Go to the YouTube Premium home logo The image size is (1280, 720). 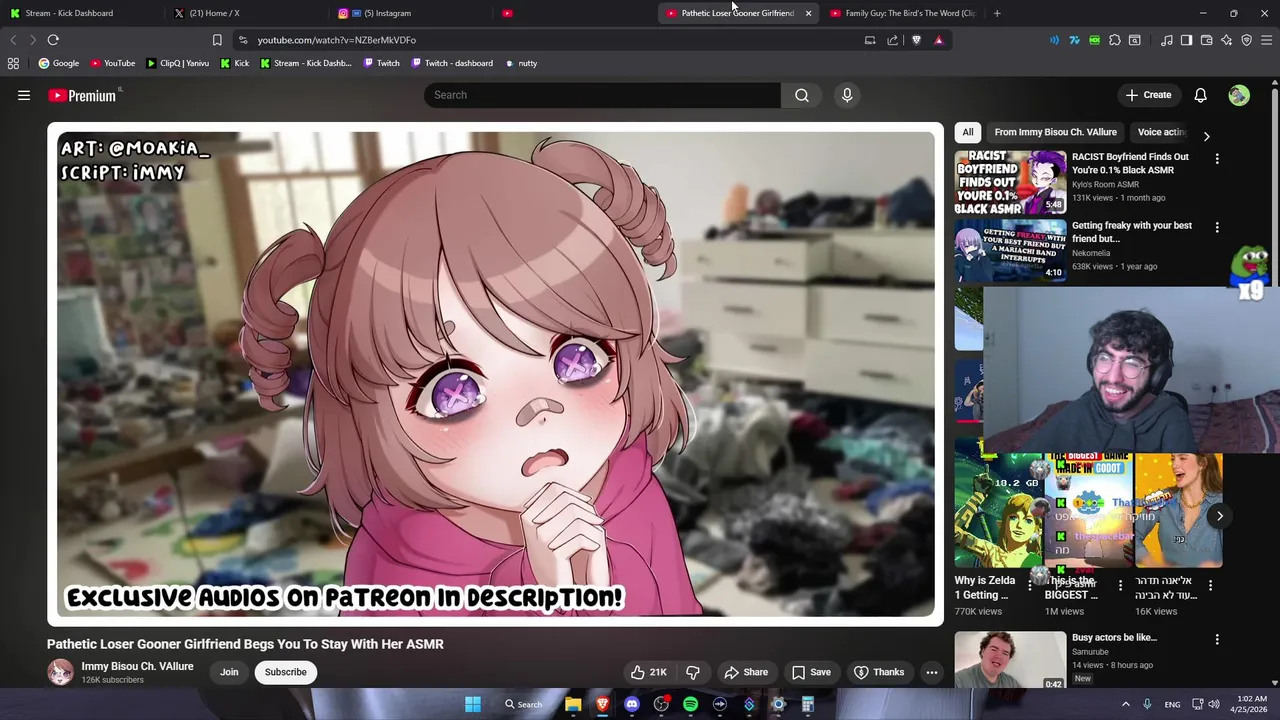tap(83, 95)
